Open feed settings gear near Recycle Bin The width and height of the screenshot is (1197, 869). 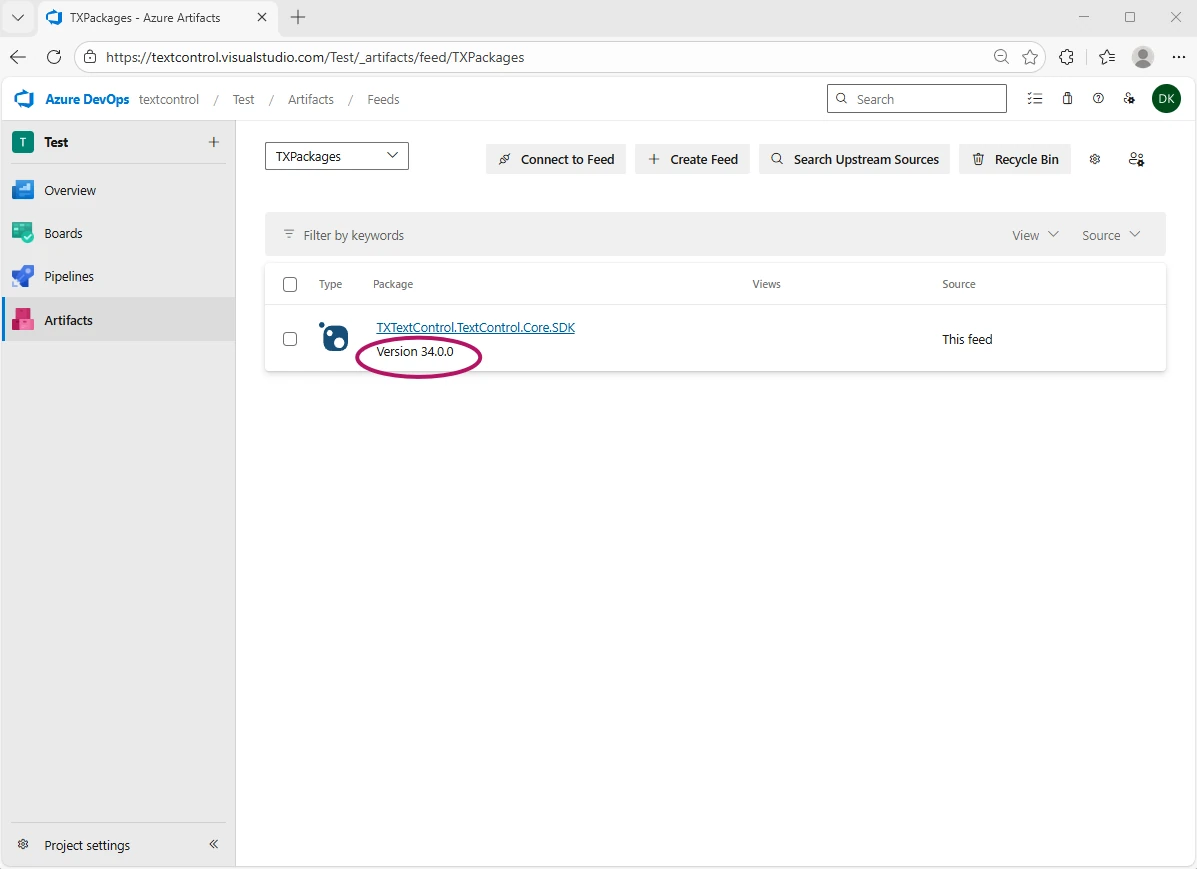point(1094,159)
